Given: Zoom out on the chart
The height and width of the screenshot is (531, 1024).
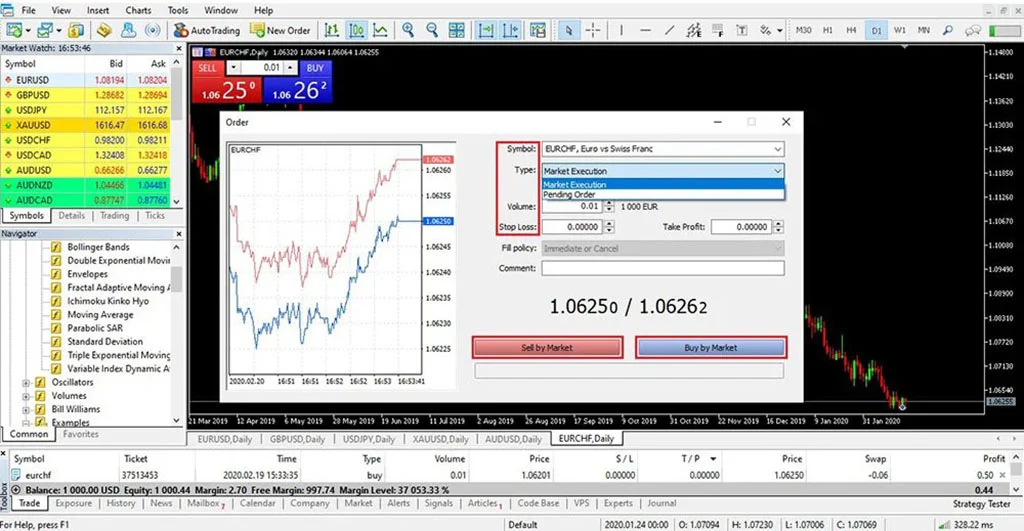Looking at the screenshot, I should 431,30.
